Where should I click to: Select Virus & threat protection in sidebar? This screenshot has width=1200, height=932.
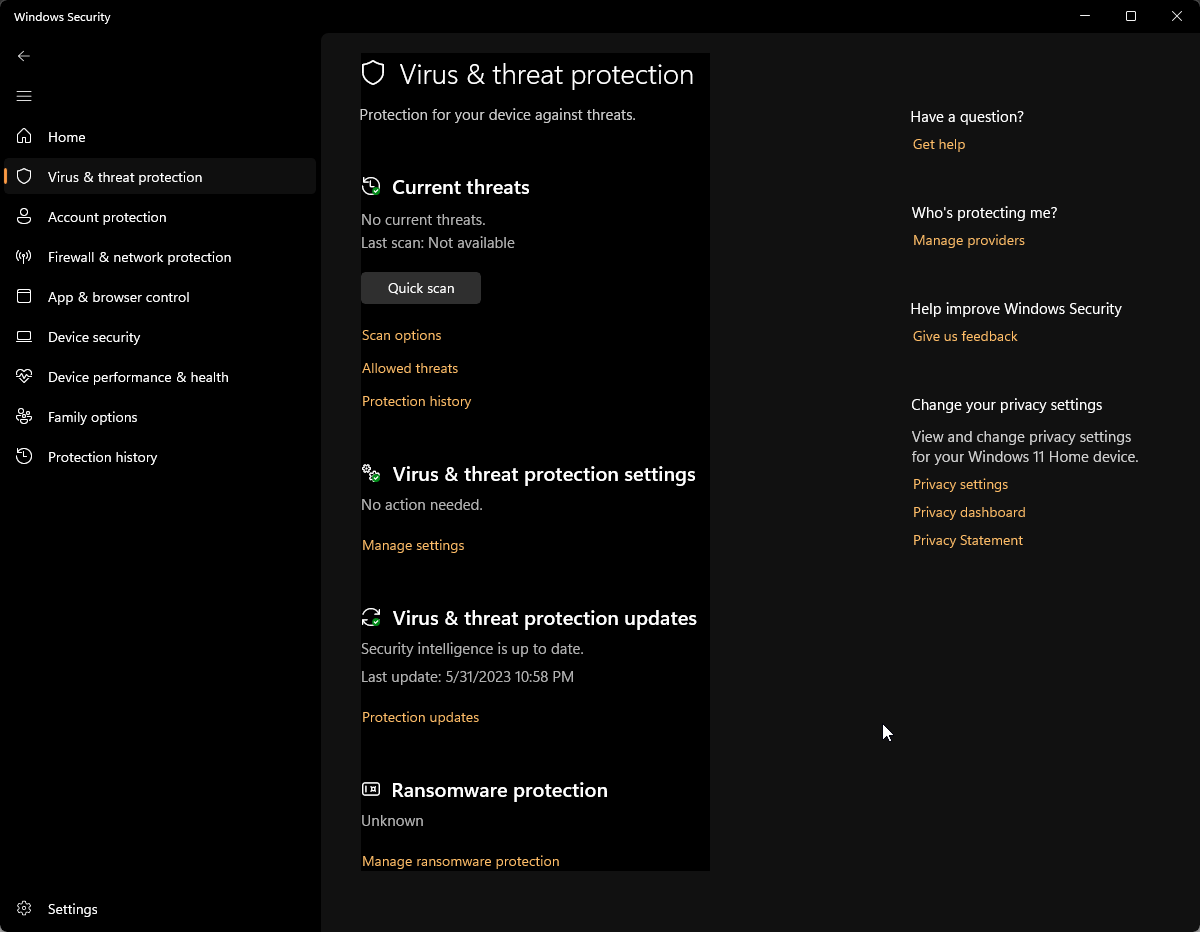point(125,177)
